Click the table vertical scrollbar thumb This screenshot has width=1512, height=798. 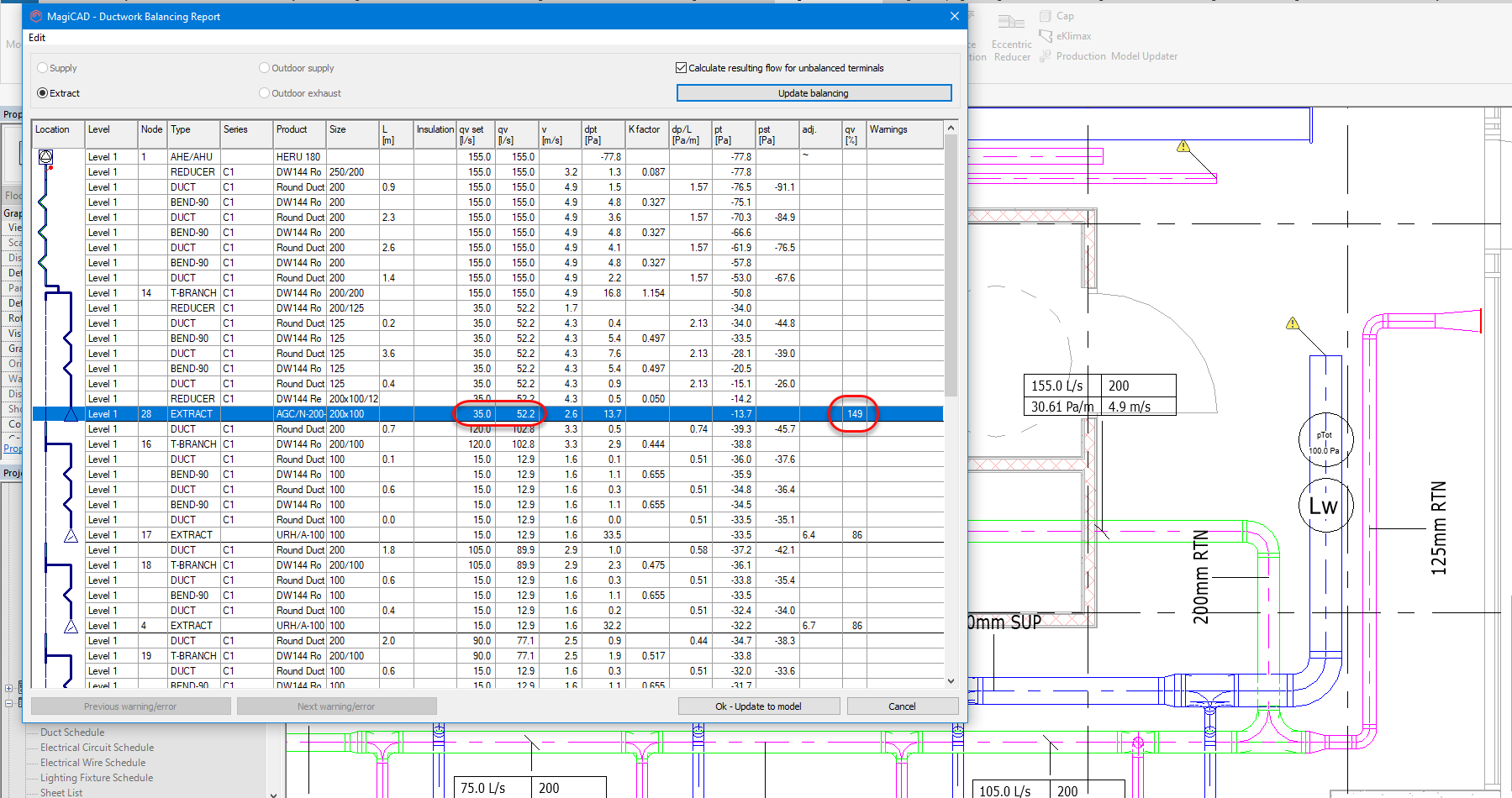(951, 265)
